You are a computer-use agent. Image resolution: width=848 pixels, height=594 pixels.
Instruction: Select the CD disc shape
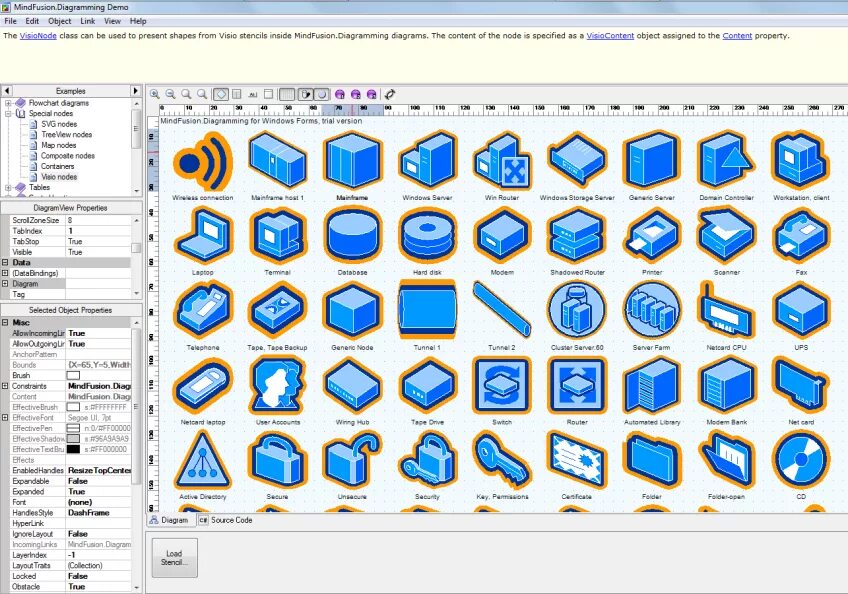coord(801,460)
